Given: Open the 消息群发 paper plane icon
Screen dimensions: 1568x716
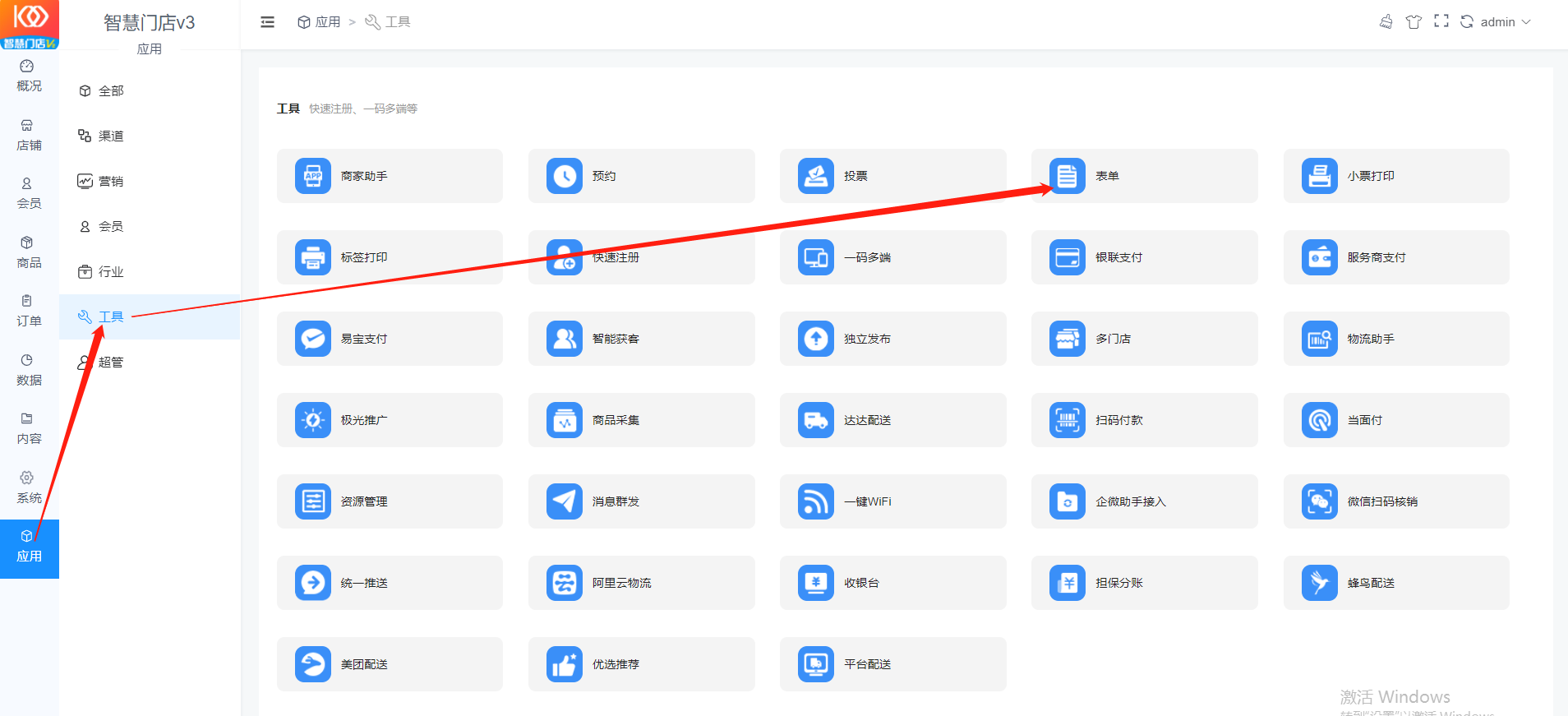Looking at the screenshot, I should tap(565, 501).
